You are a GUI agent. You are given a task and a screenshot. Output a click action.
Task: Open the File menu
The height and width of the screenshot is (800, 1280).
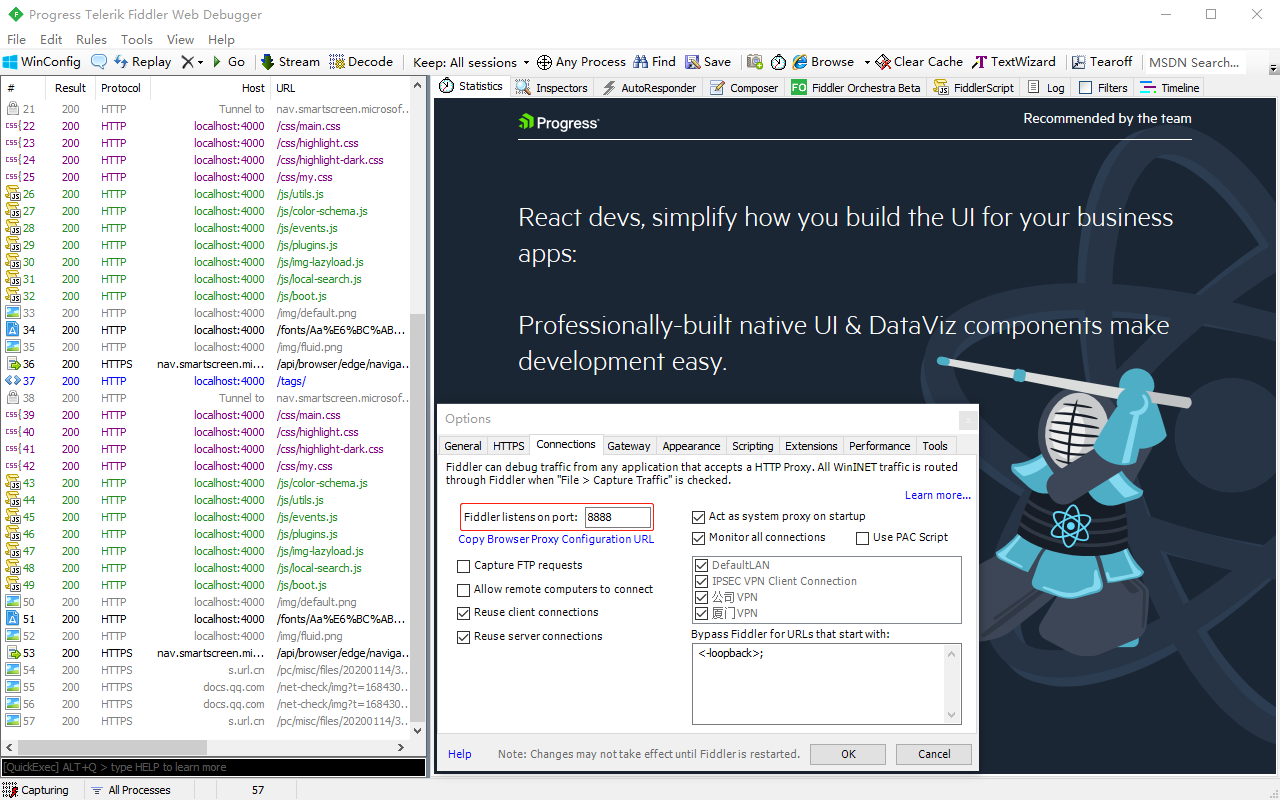16,40
